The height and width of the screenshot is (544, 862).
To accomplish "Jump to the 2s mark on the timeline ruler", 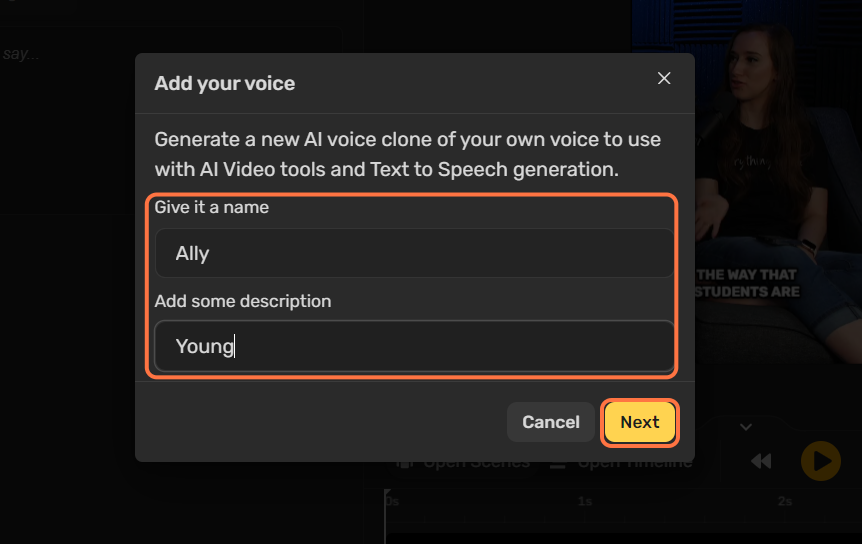I will (785, 501).
